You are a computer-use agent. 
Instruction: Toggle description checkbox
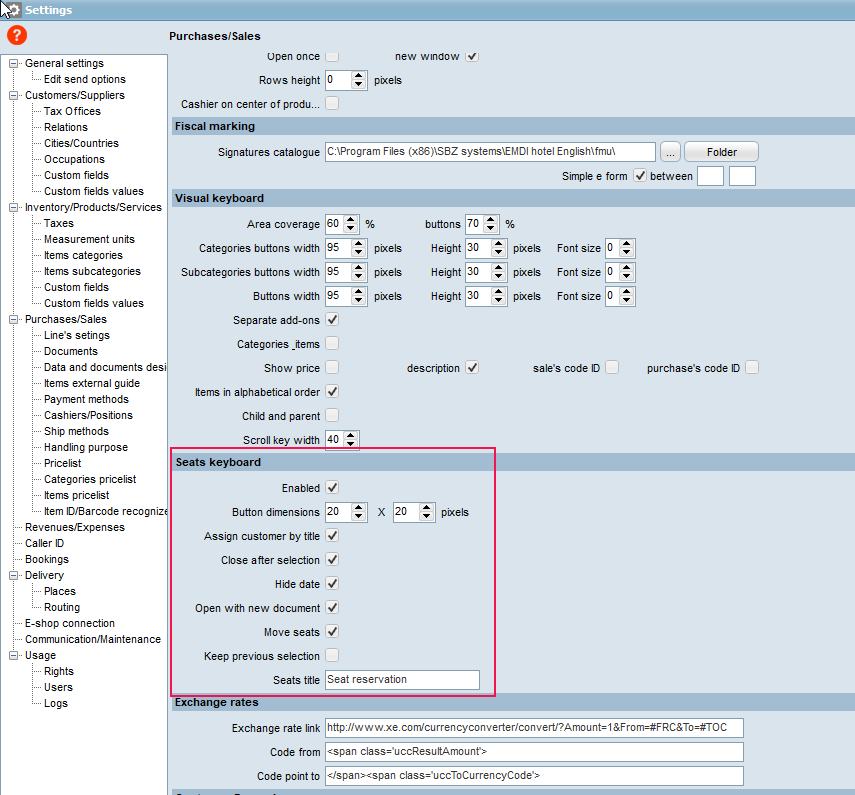[472, 368]
